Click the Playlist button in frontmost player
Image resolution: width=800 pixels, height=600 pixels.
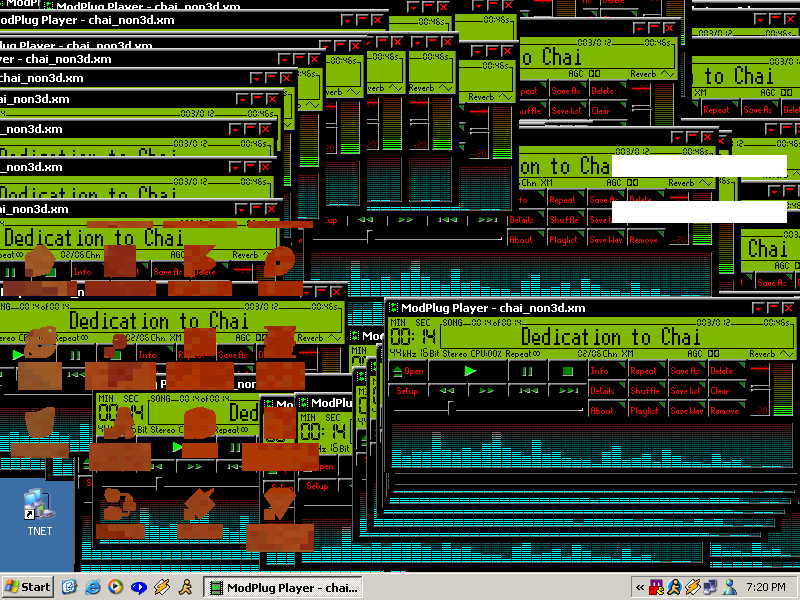(646, 410)
